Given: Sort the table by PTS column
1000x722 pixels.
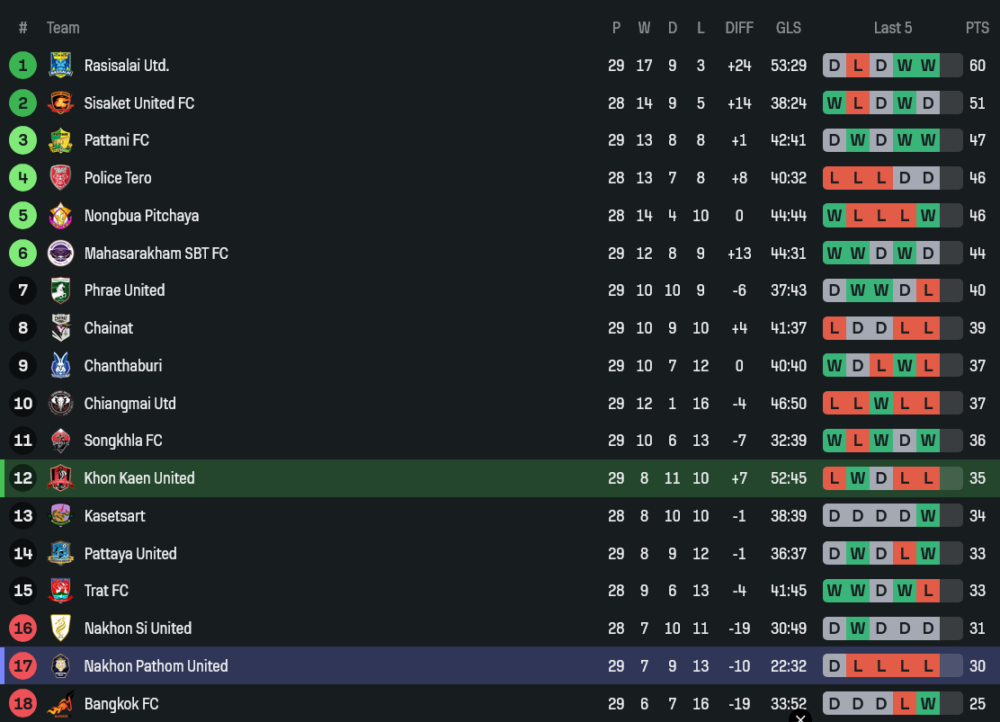Looking at the screenshot, I should click(977, 28).
